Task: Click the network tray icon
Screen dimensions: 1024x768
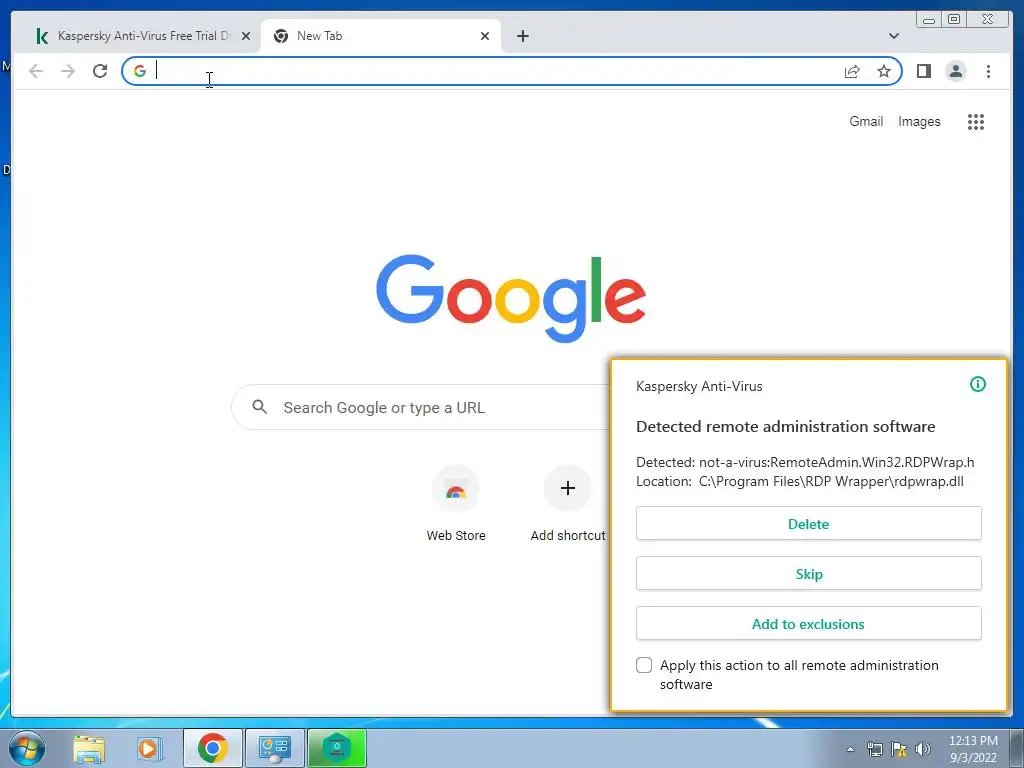Action: (x=874, y=749)
